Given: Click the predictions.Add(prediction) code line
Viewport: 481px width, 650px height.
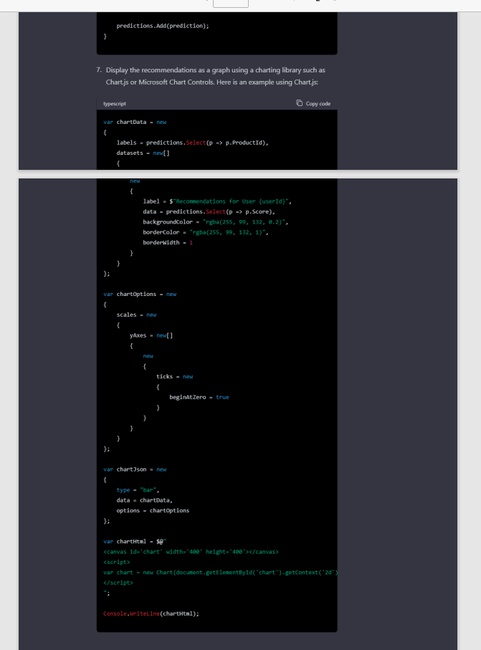Looking at the screenshot, I should pos(163,26).
